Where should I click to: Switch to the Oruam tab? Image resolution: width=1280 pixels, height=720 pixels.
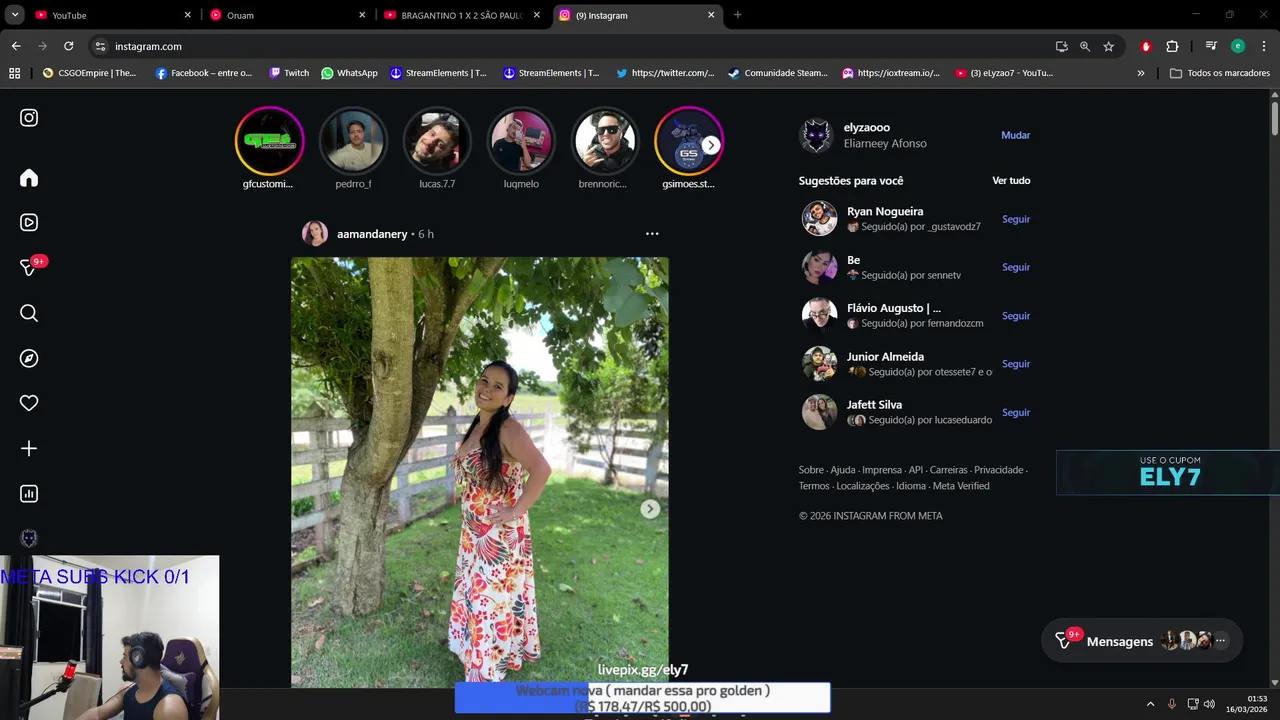tap(287, 15)
